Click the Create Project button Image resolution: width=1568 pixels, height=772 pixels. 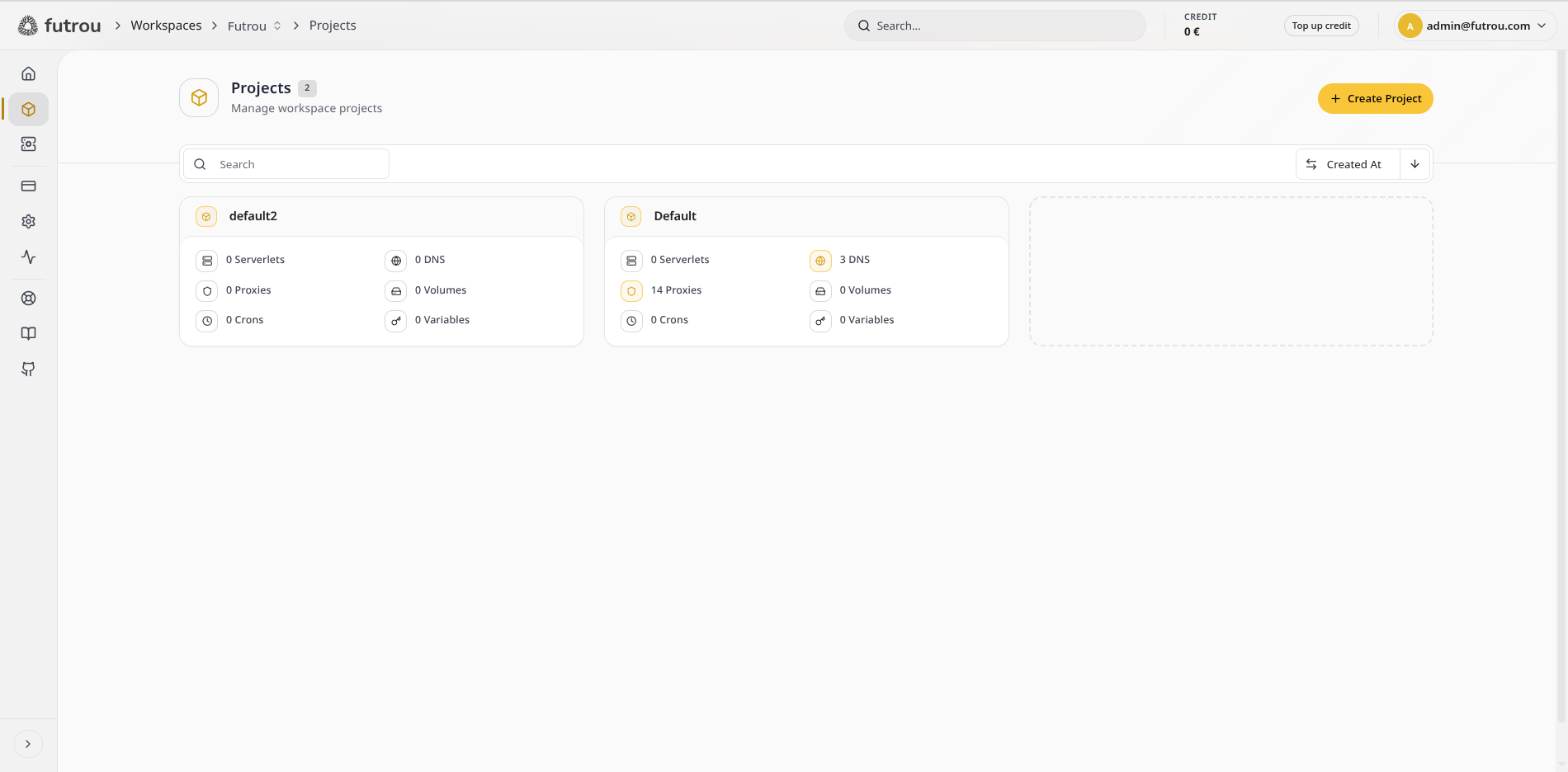click(1375, 98)
